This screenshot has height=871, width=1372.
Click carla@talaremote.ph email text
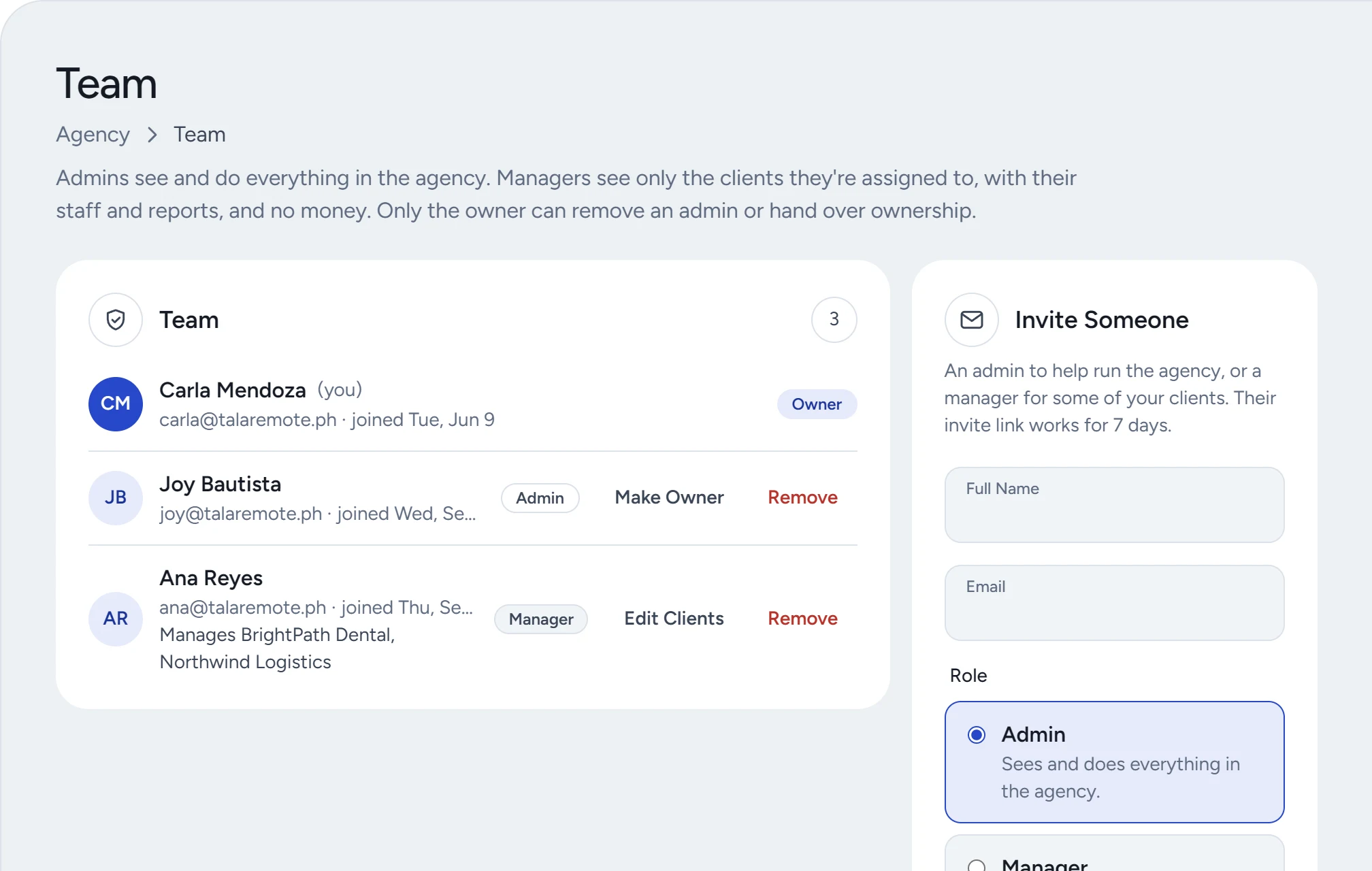248,420
